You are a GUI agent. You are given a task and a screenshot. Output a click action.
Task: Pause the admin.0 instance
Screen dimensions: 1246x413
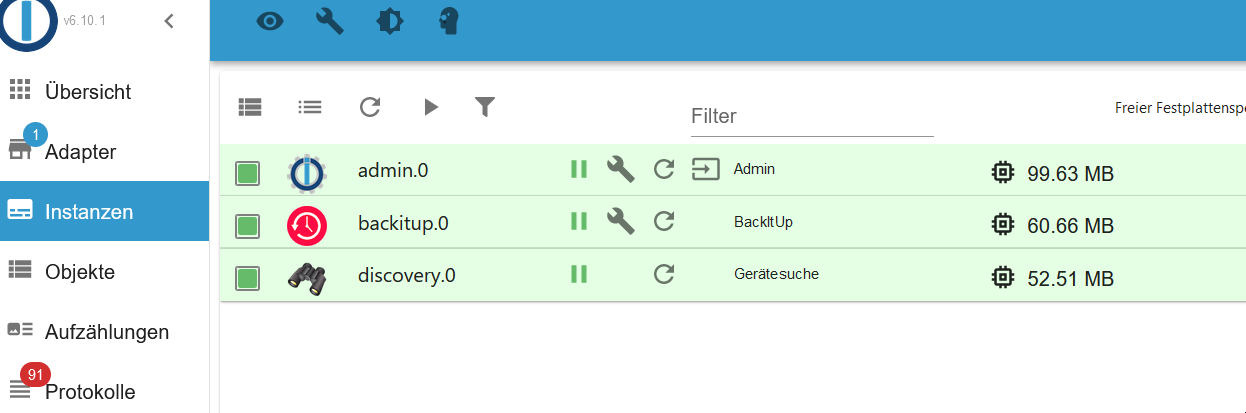pos(578,170)
